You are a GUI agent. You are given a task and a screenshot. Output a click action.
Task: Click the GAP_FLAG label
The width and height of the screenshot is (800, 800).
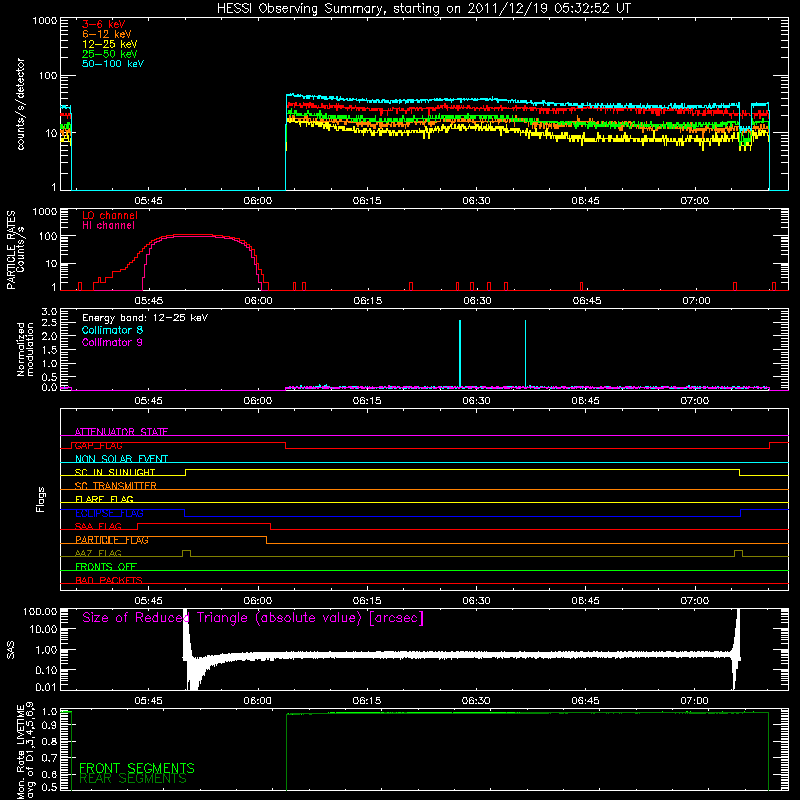pos(98,445)
